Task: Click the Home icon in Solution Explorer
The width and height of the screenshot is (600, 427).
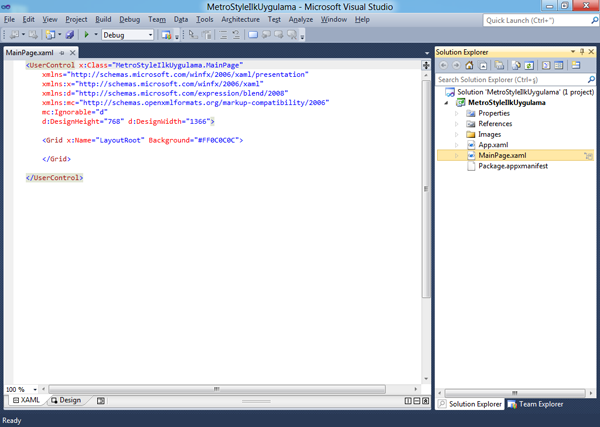Action: pos(469,65)
